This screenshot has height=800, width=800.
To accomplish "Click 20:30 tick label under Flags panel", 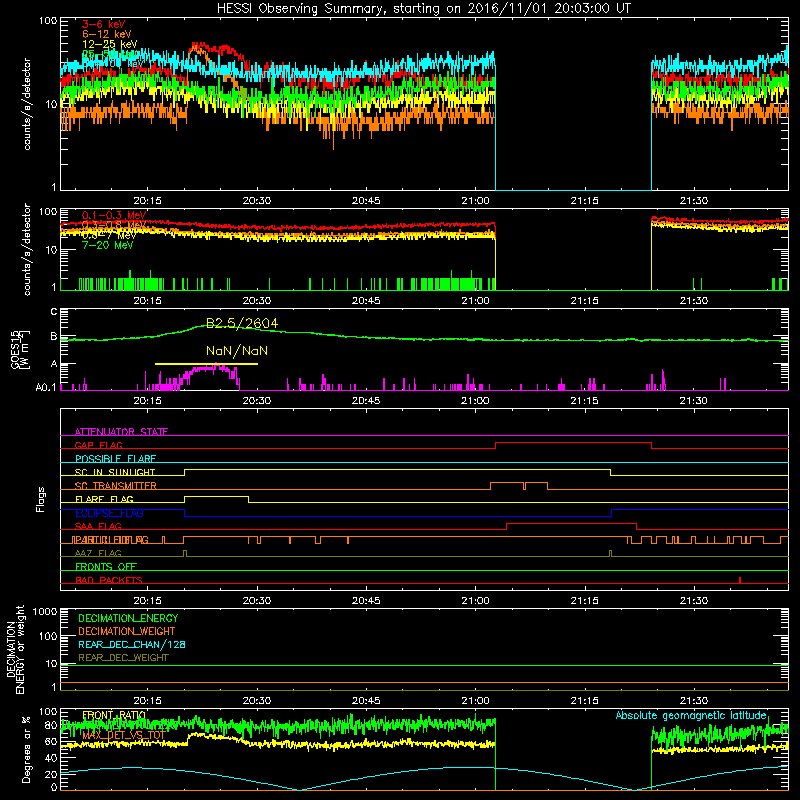I will point(257,601).
